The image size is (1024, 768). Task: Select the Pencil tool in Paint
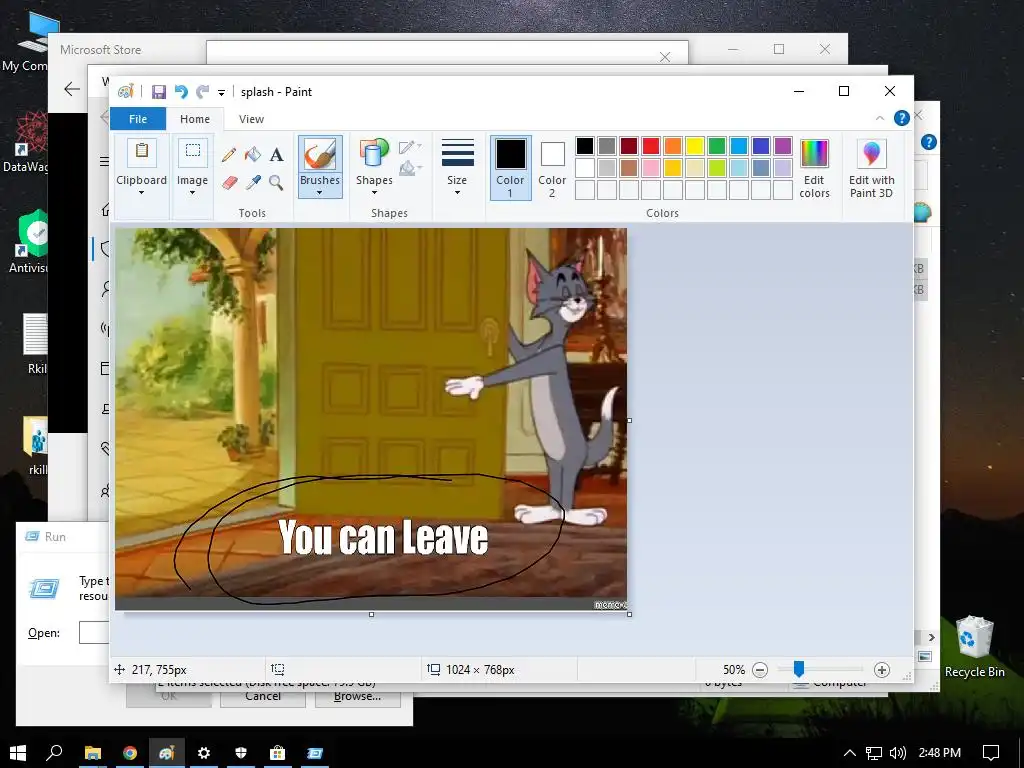(x=229, y=155)
